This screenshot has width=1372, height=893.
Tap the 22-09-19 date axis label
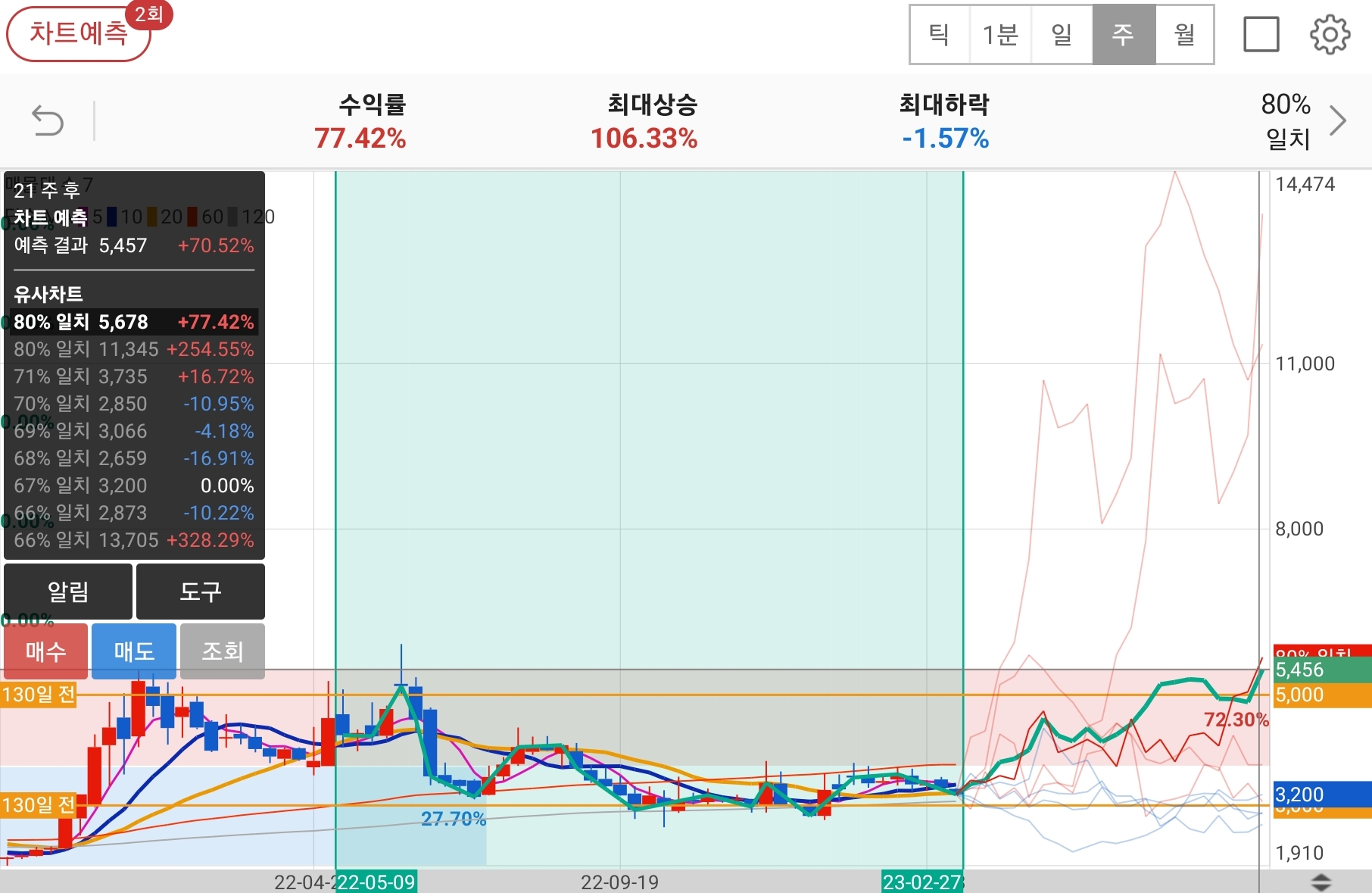point(619,882)
